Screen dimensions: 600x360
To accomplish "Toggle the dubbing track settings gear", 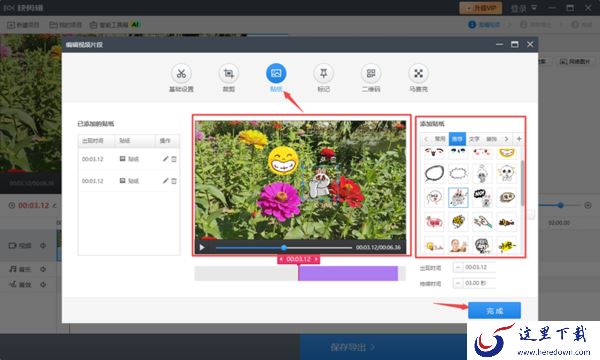I will 43,284.
